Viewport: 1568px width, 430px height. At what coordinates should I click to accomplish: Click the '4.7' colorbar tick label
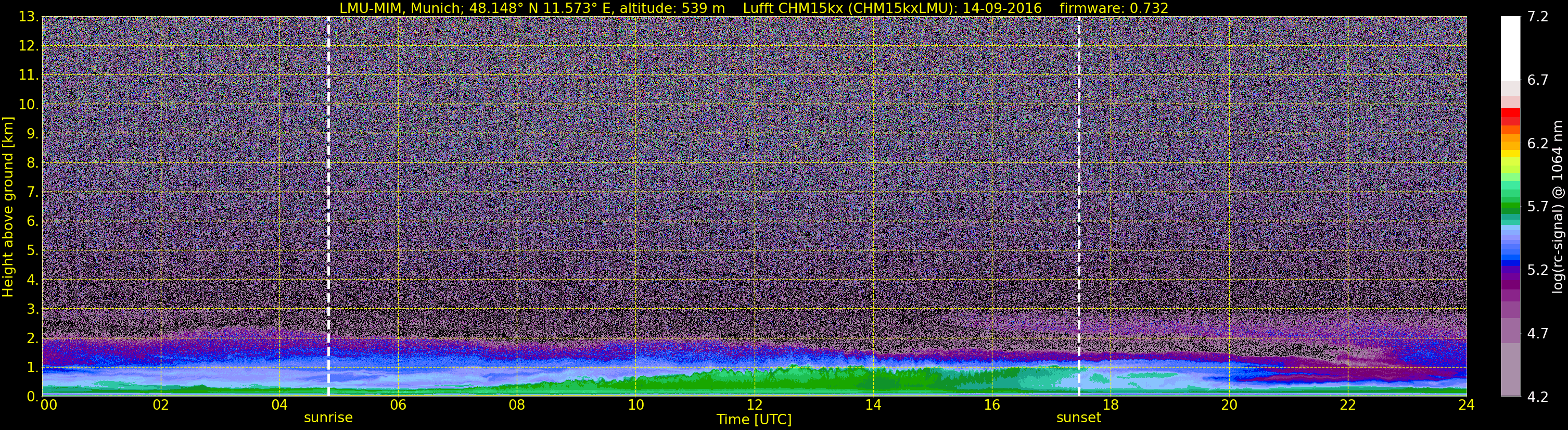[x=1538, y=334]
